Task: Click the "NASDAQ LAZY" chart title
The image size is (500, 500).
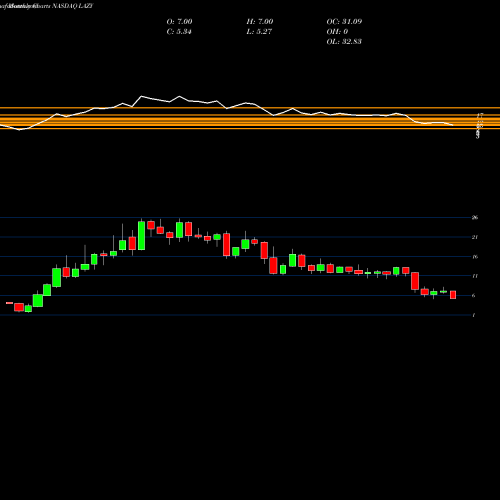Action: tap(73, 6)
